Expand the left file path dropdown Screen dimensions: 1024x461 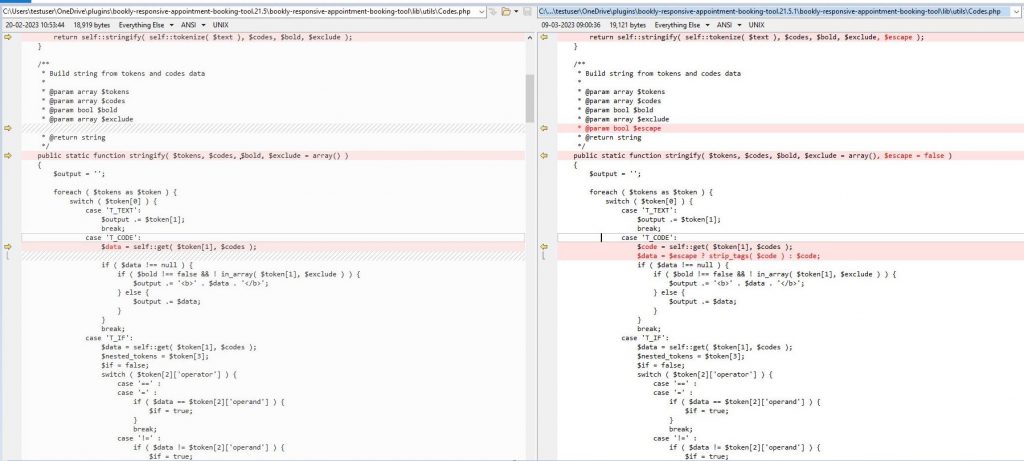coord(481,10)
